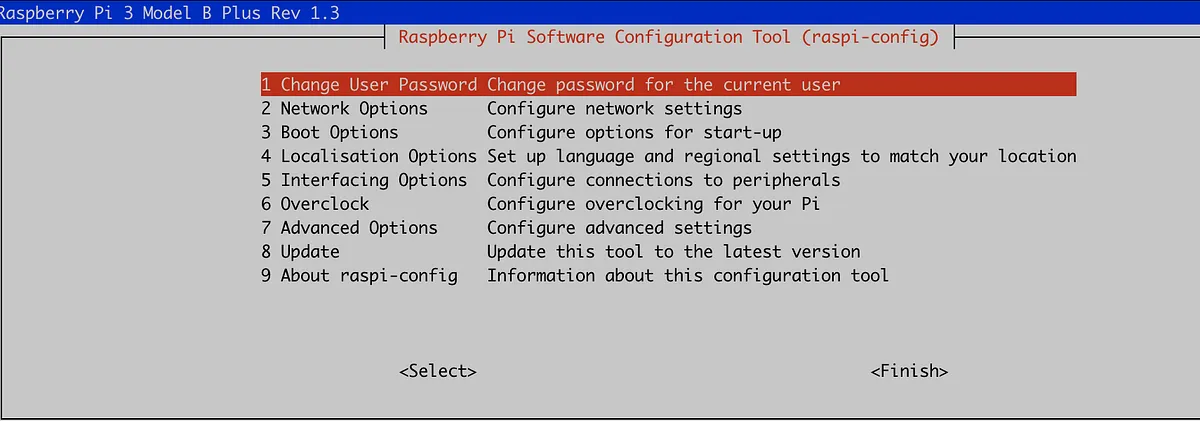1200x421 pixels.
Task: Choose Boot Options in the menu
Action: point(329,132)
